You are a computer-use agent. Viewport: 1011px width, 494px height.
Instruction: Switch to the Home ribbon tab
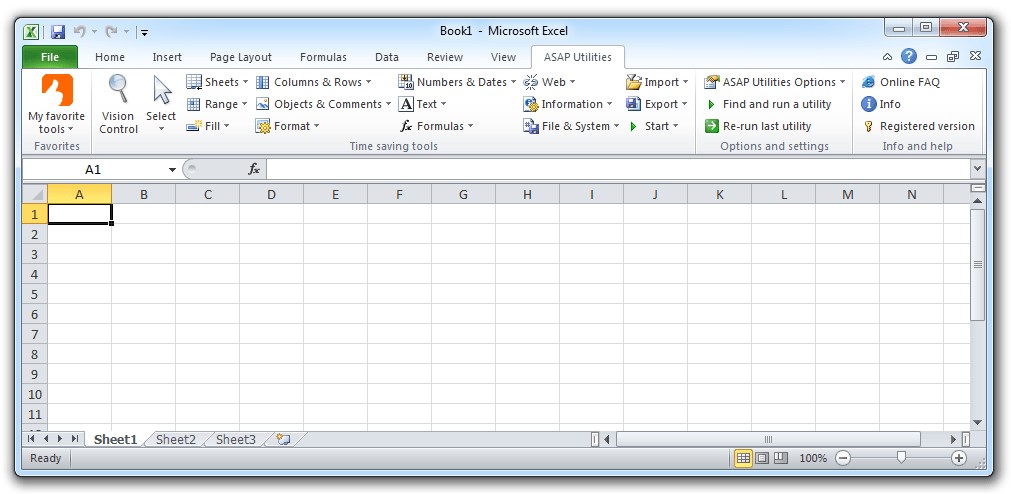pos(110,57)
